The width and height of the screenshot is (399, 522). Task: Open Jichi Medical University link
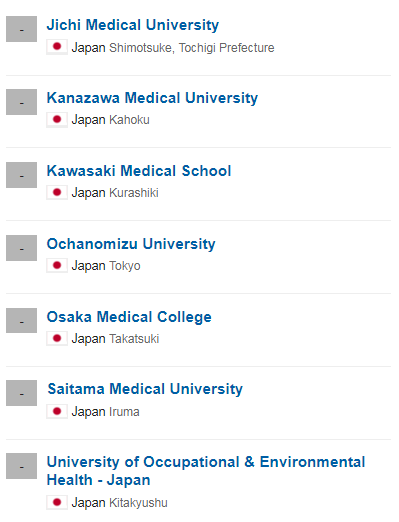133,25
